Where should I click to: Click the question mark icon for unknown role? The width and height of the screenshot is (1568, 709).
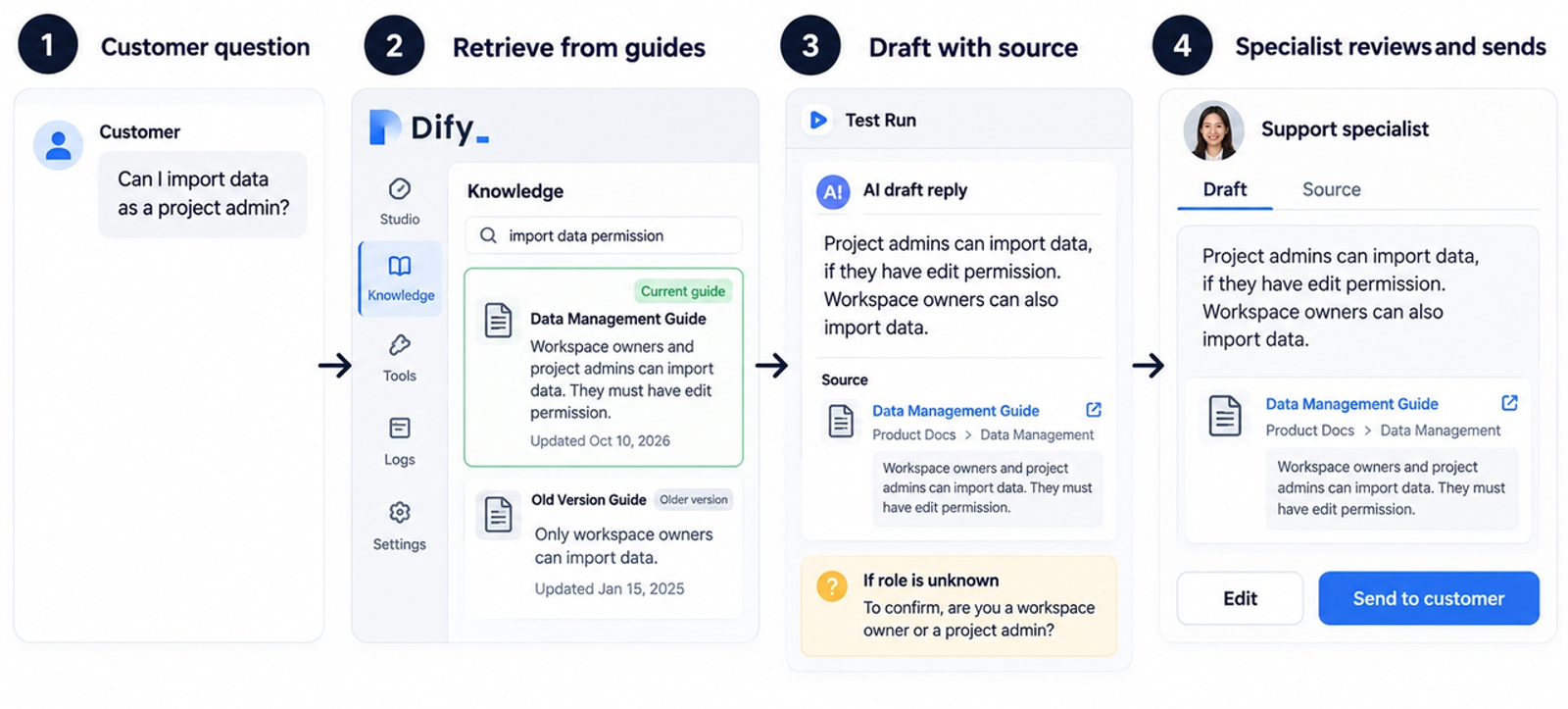pos(832,586)
